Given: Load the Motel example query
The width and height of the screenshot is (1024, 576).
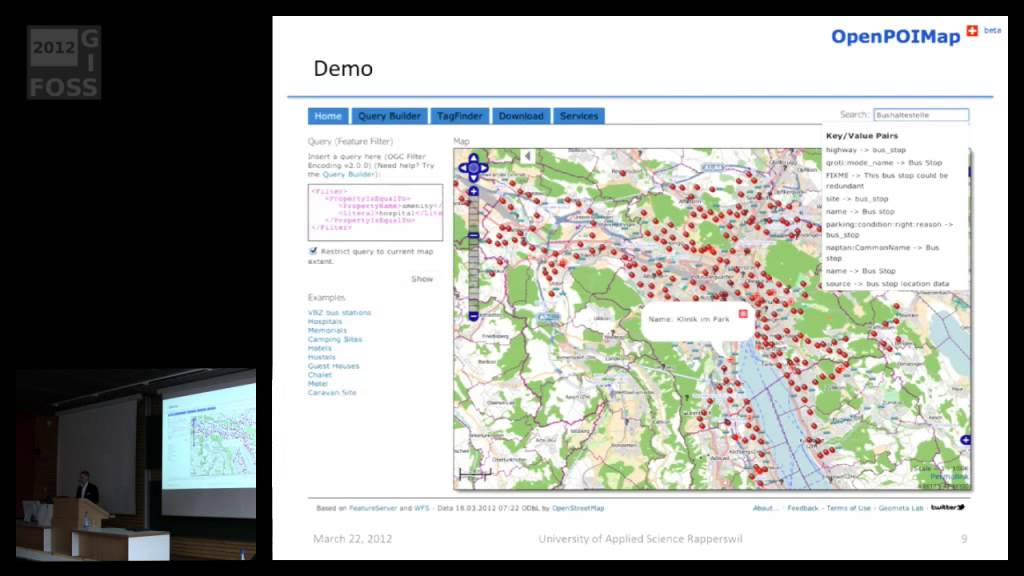Looking at the screenshot, I should (318, 384).
